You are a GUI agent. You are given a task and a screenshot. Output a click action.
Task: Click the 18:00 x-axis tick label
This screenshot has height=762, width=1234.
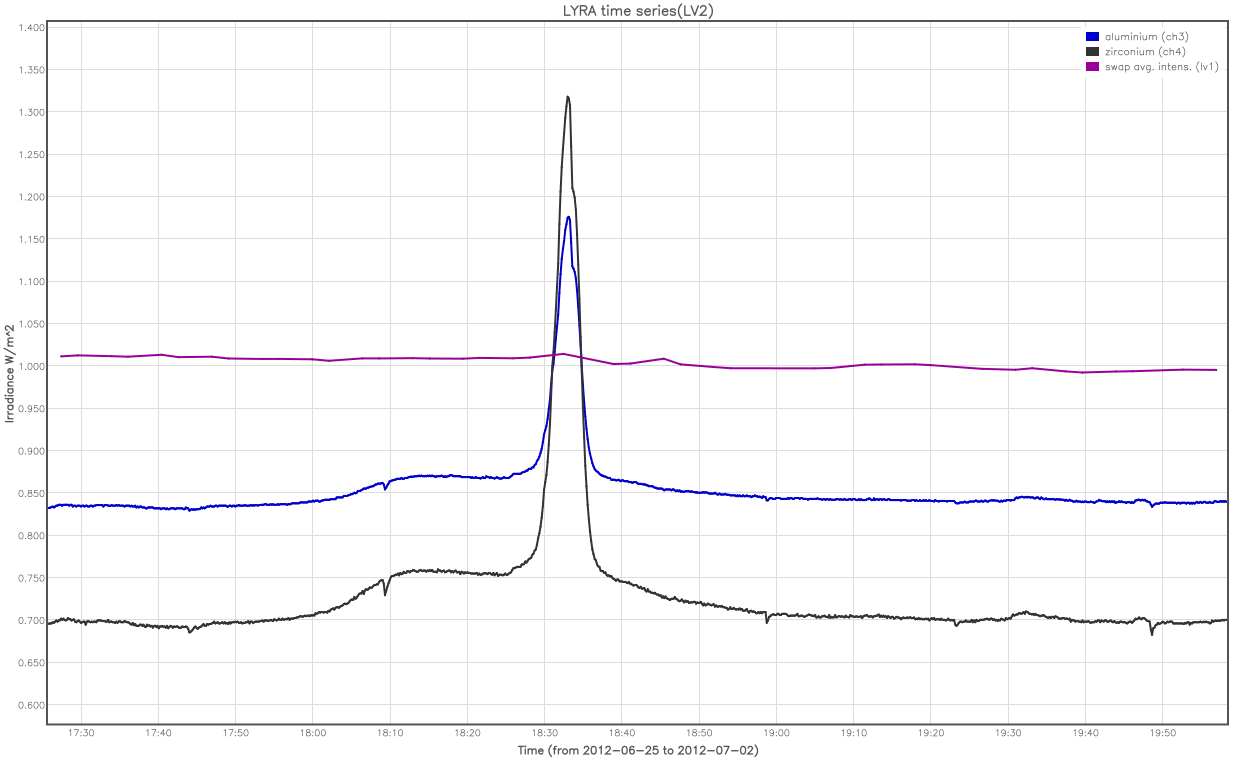[x=313, y=733]
